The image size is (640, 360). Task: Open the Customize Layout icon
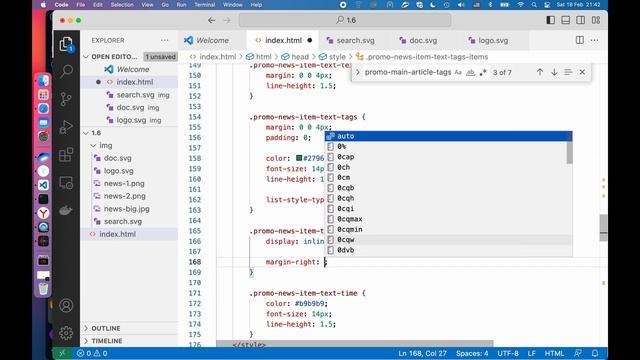tap(596, 20)
